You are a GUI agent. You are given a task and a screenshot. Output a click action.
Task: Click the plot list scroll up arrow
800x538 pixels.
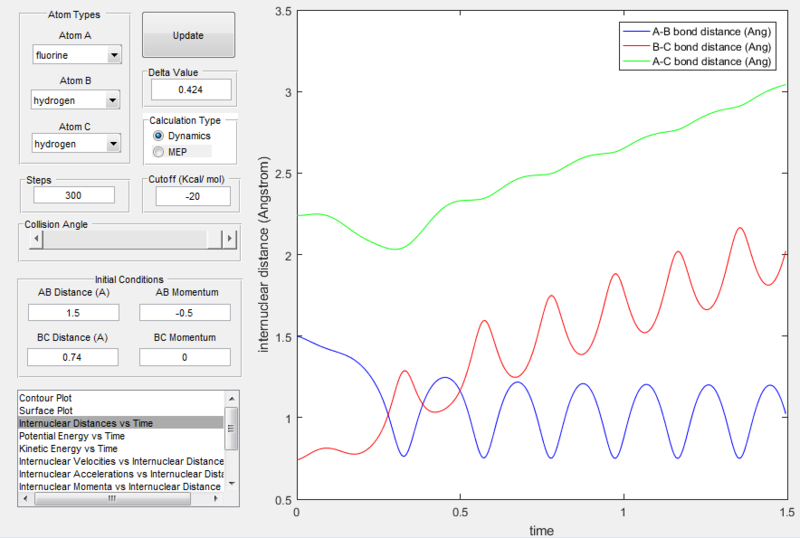click(x=232, y=398)
